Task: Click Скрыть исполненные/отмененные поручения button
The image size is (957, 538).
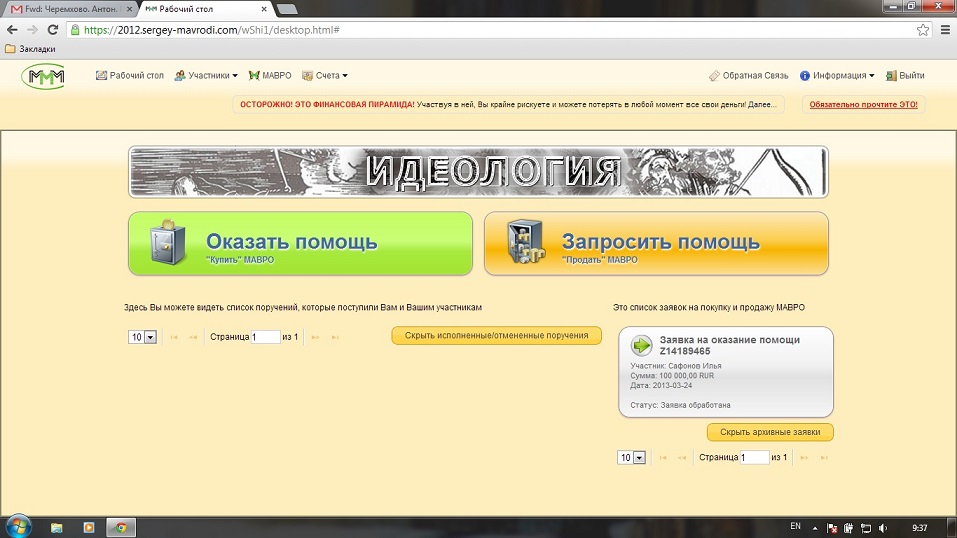Action: (x=496, y=335)
